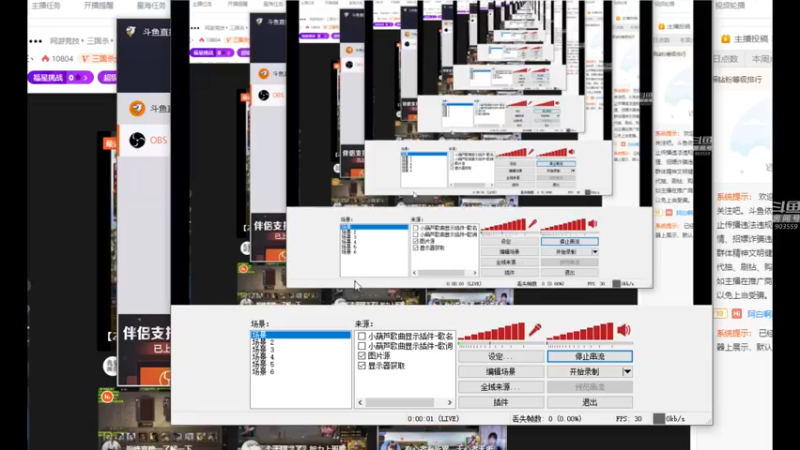Click the largest 系统提示 text at right

(734, 197)
